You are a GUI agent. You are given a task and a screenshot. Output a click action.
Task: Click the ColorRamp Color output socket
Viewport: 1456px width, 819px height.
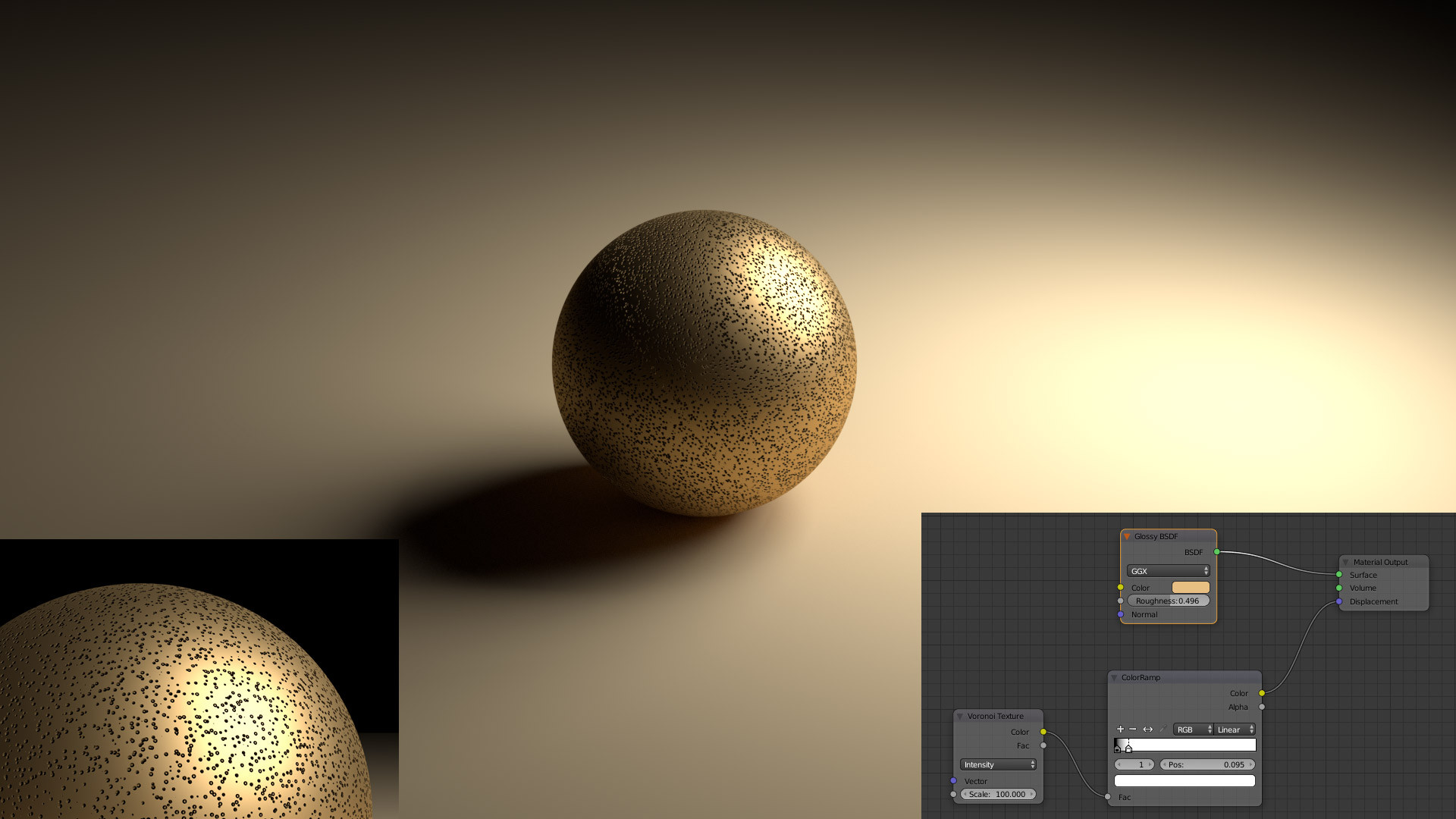pyautogui.click(x=1262, y=693)
